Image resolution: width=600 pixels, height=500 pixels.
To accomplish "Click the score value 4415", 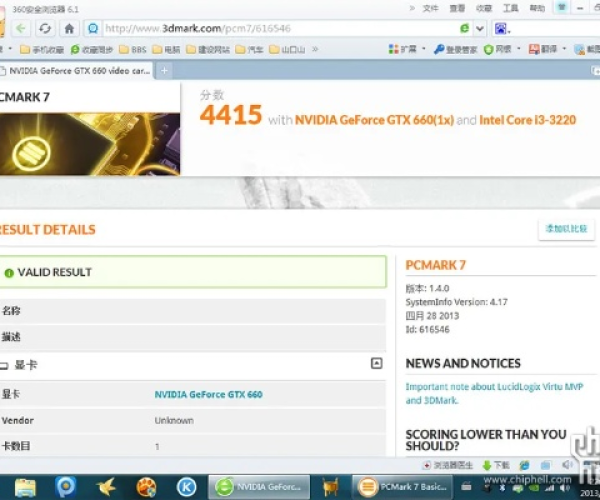I will click(x=231, y=115).
